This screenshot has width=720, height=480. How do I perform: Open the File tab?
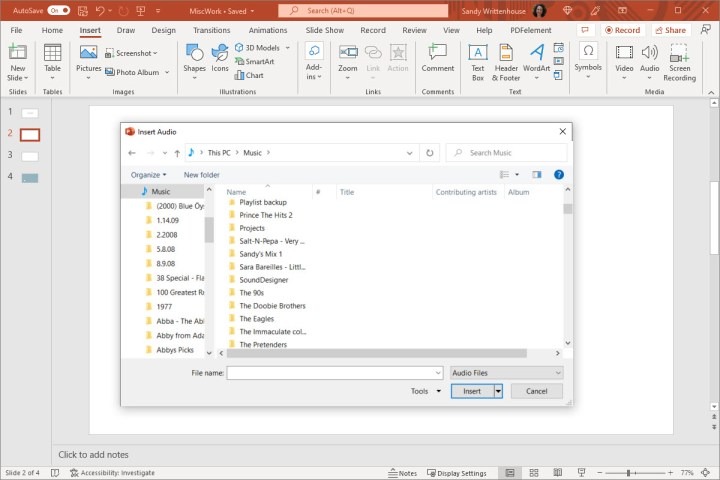coord(16,30)
